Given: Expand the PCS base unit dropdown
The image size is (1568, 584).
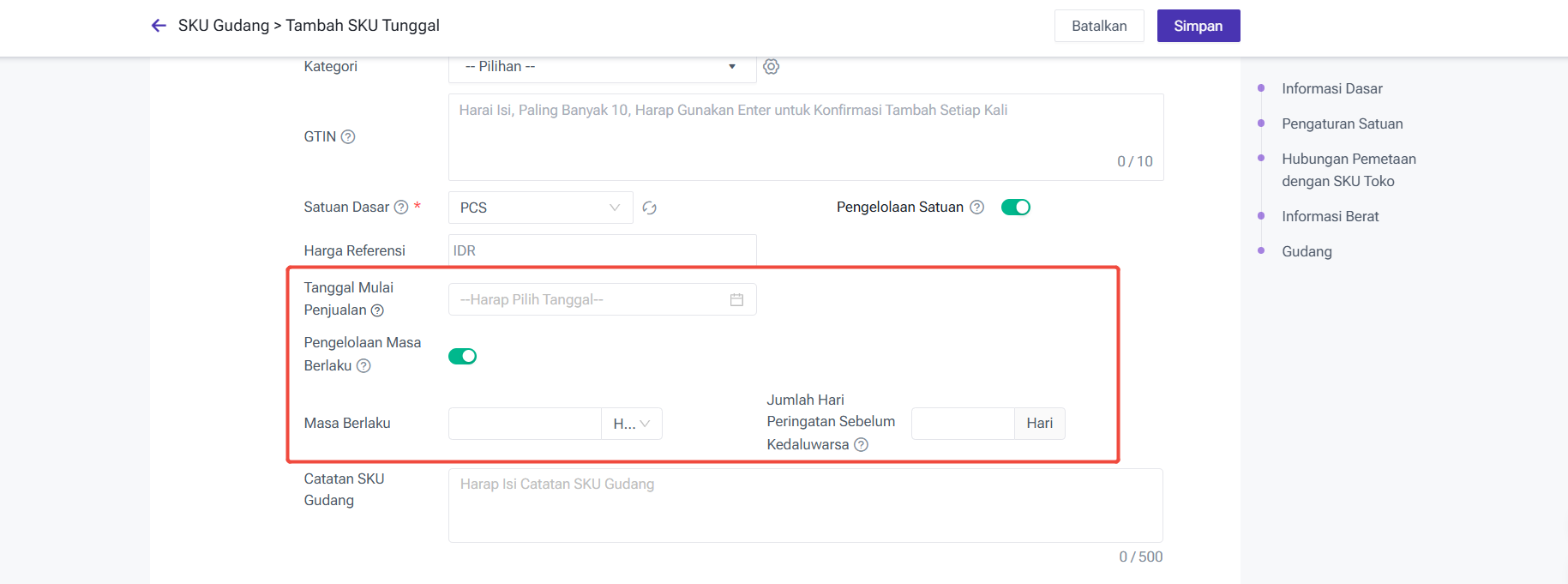Looking at the screenshot, I should click(x=540, y=208).
